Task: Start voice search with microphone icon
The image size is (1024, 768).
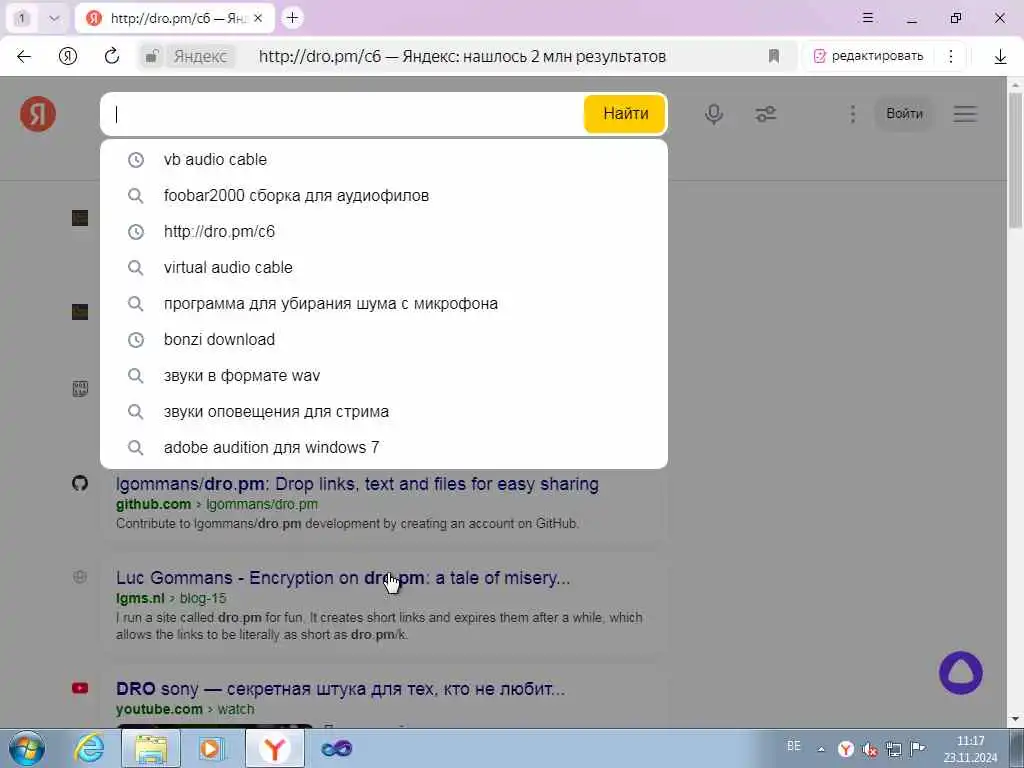Action: point(714,114)
